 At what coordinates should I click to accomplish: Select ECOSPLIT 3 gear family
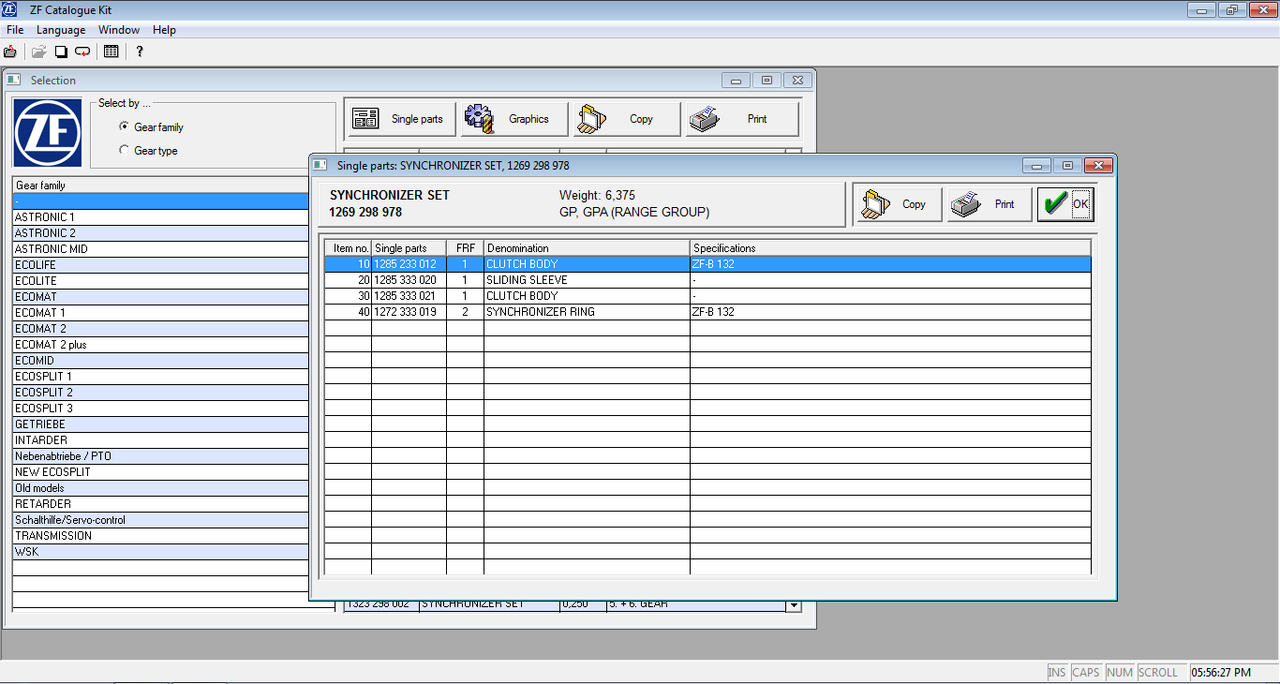click(x=160, y=409)
